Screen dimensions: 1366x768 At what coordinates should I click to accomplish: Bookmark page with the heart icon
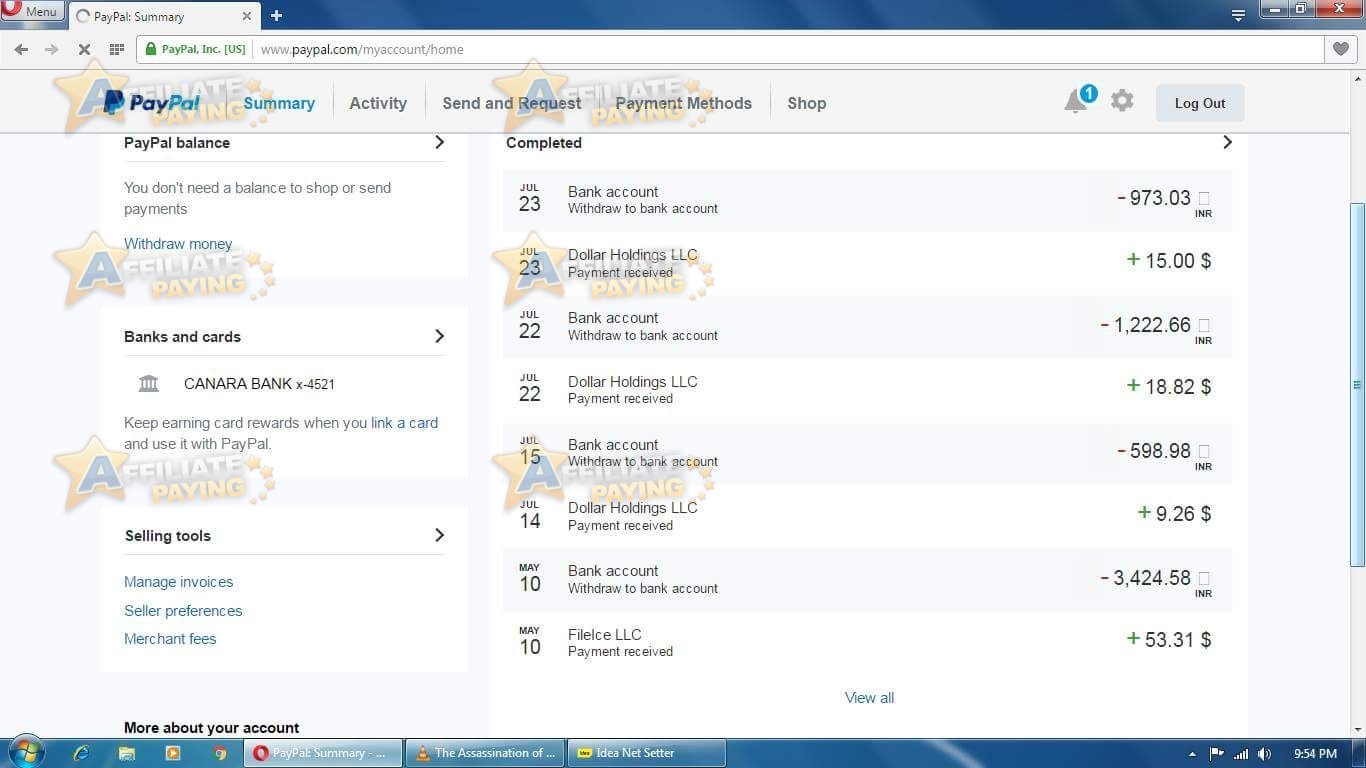point(1341,49)
